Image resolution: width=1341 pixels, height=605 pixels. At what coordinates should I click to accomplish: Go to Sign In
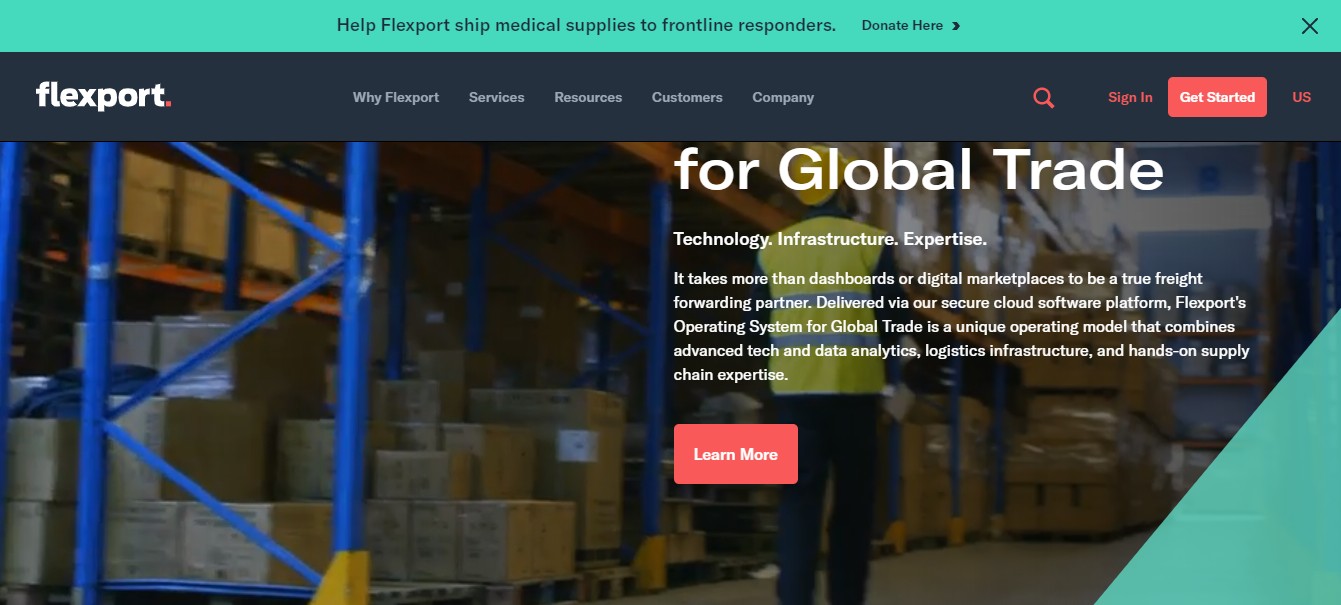coord(1130,97)
